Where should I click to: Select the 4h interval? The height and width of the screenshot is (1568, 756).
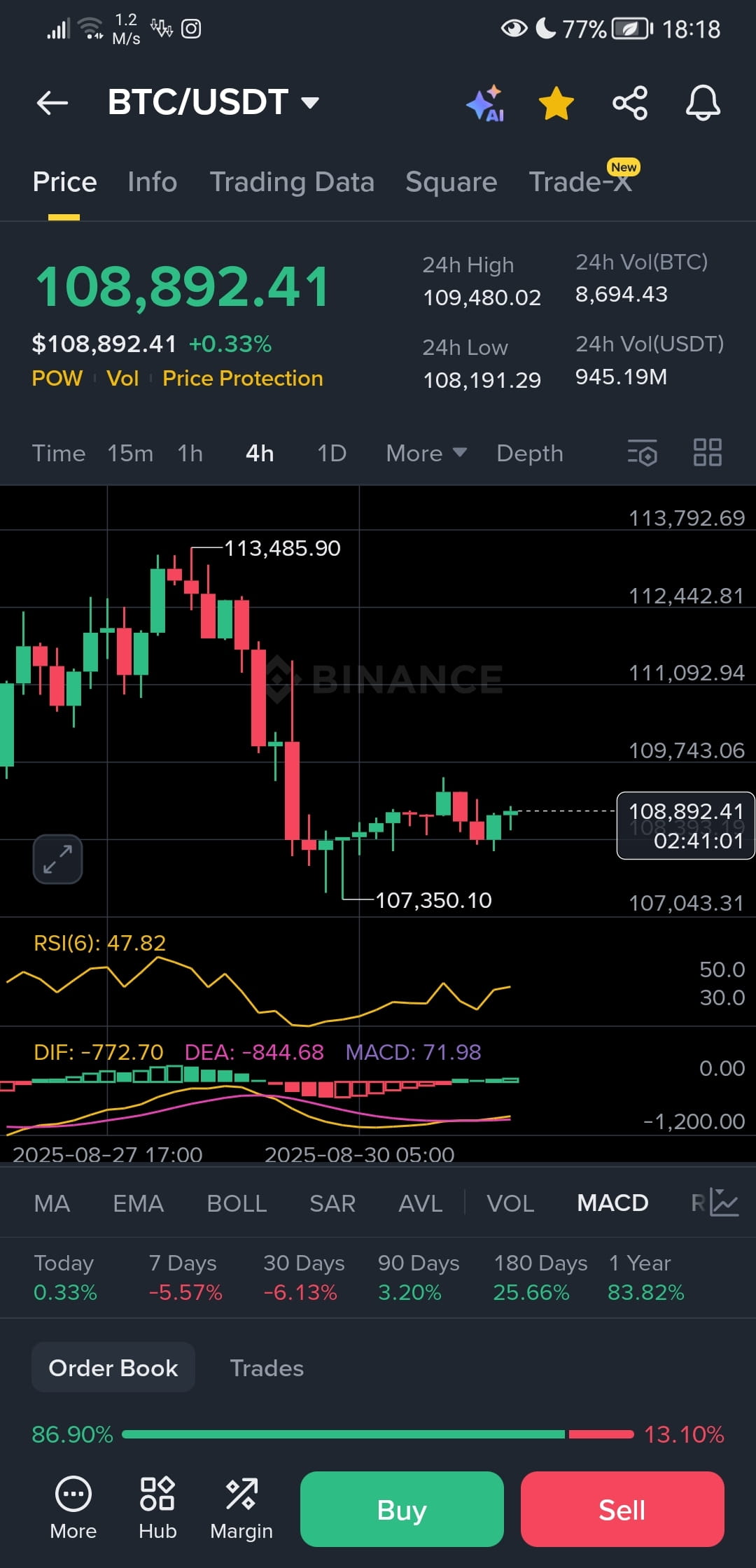260,454
